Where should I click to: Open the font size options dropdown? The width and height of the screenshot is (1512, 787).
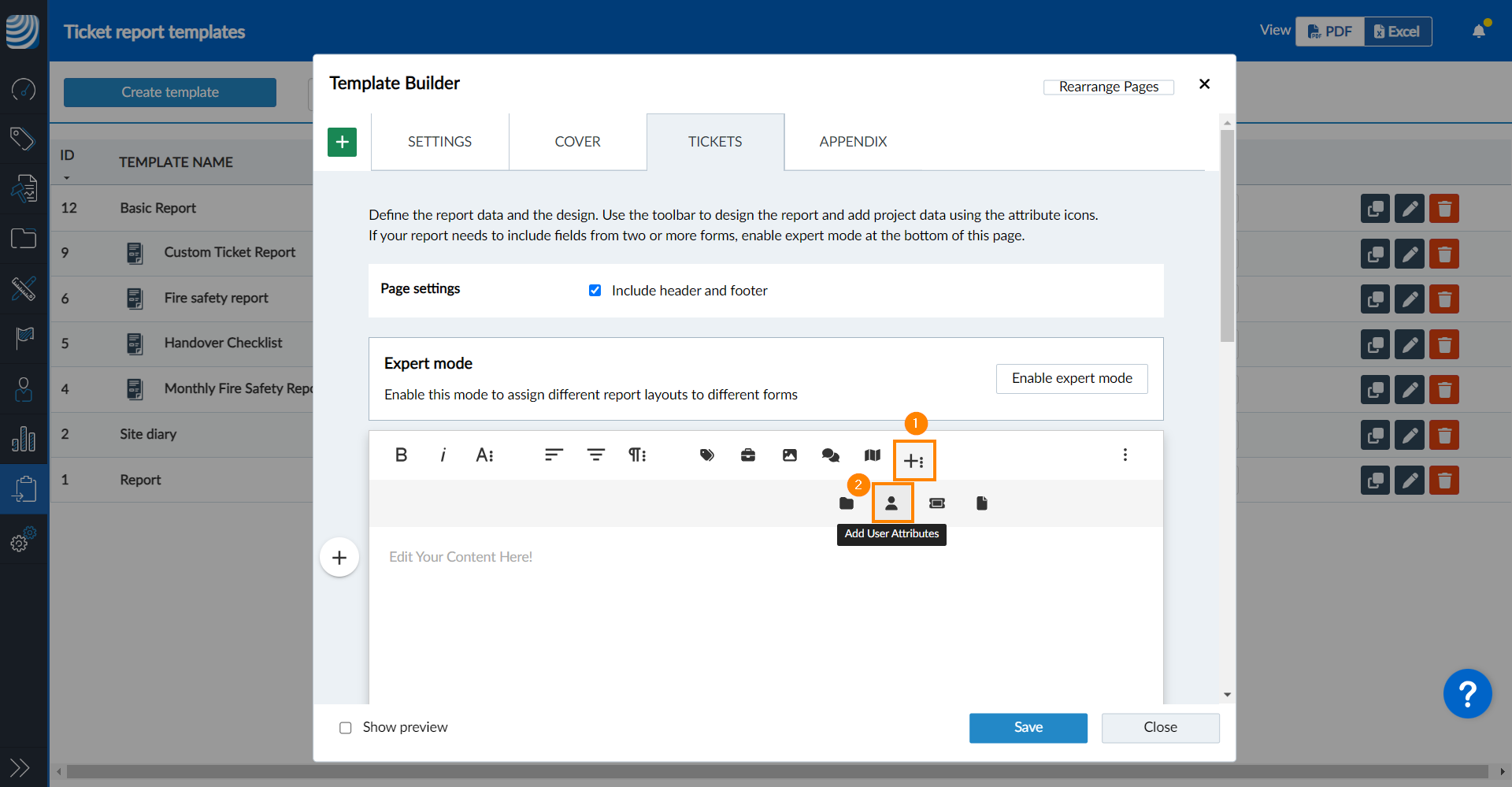(x=484, y=455)
